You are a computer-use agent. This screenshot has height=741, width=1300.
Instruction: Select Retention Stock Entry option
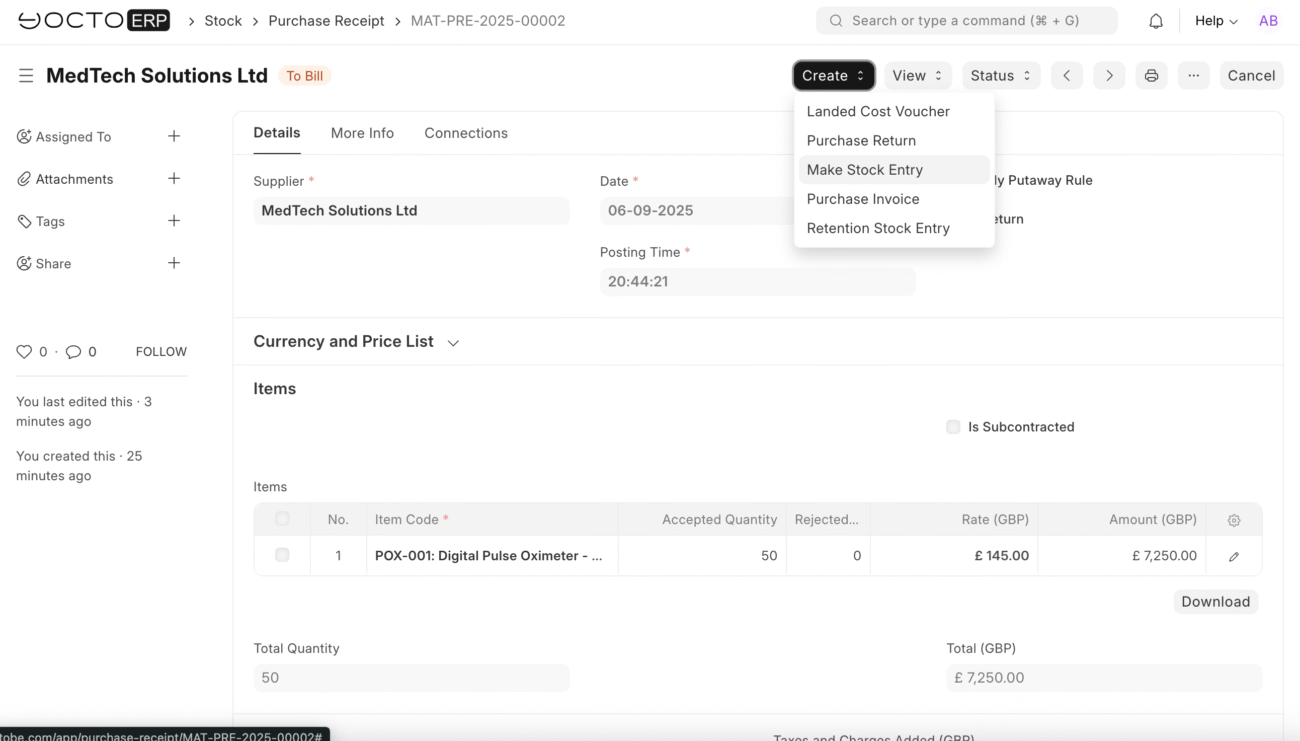[x=894, y=228]
